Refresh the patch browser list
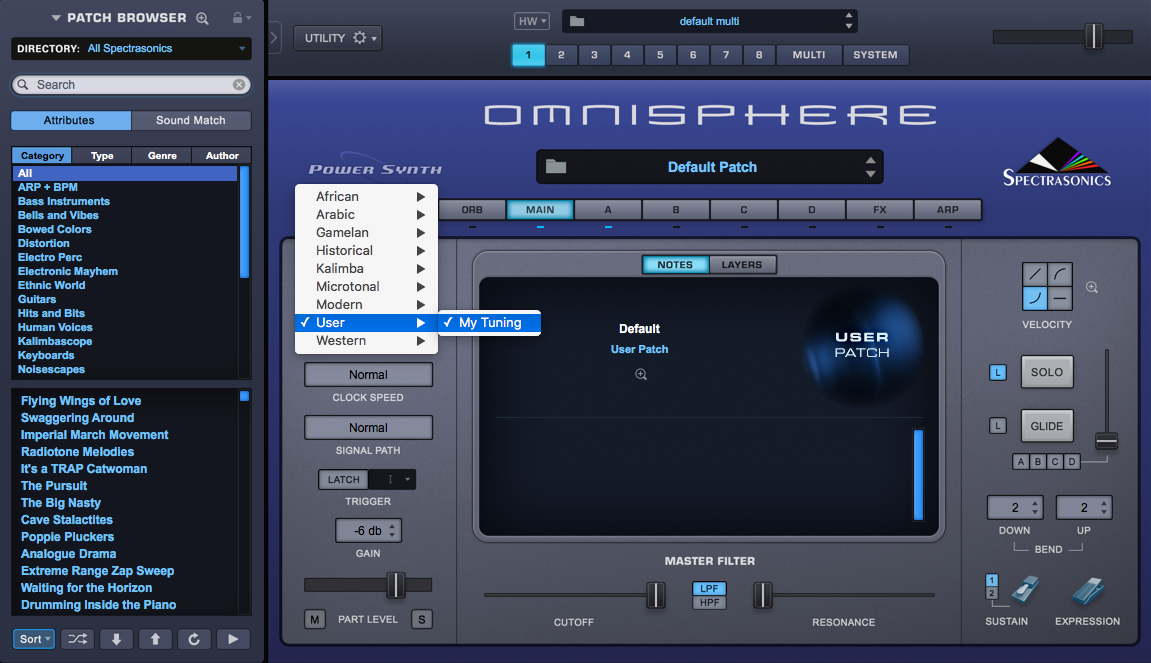1151x663 pixels. click(194, 639)
